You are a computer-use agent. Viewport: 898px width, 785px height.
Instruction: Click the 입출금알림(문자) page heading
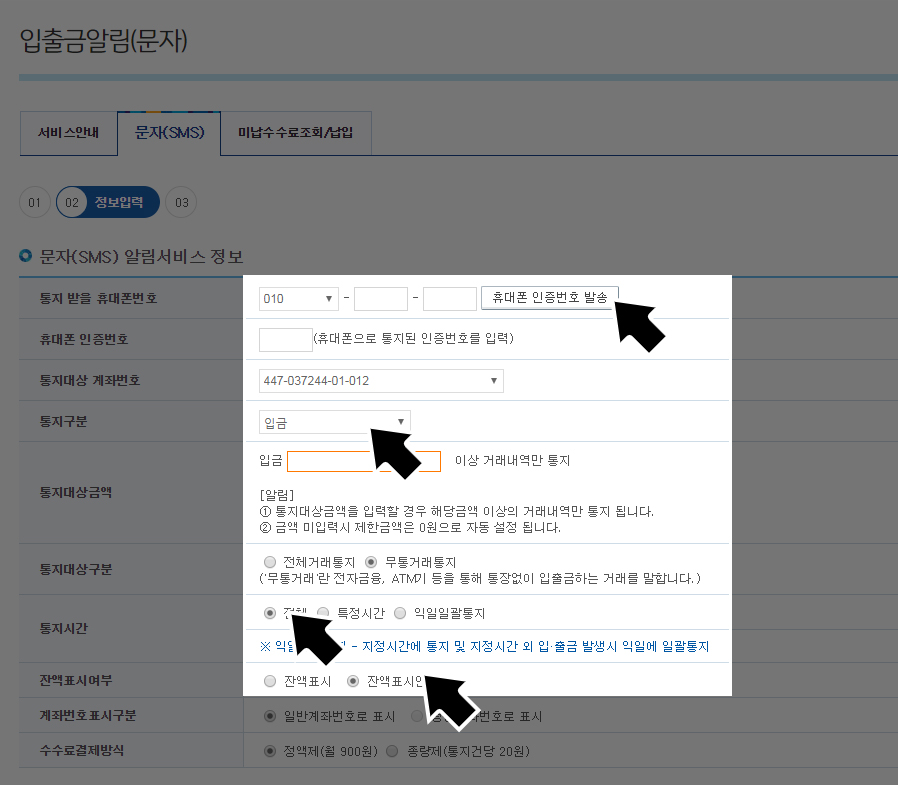coord(104,41)
